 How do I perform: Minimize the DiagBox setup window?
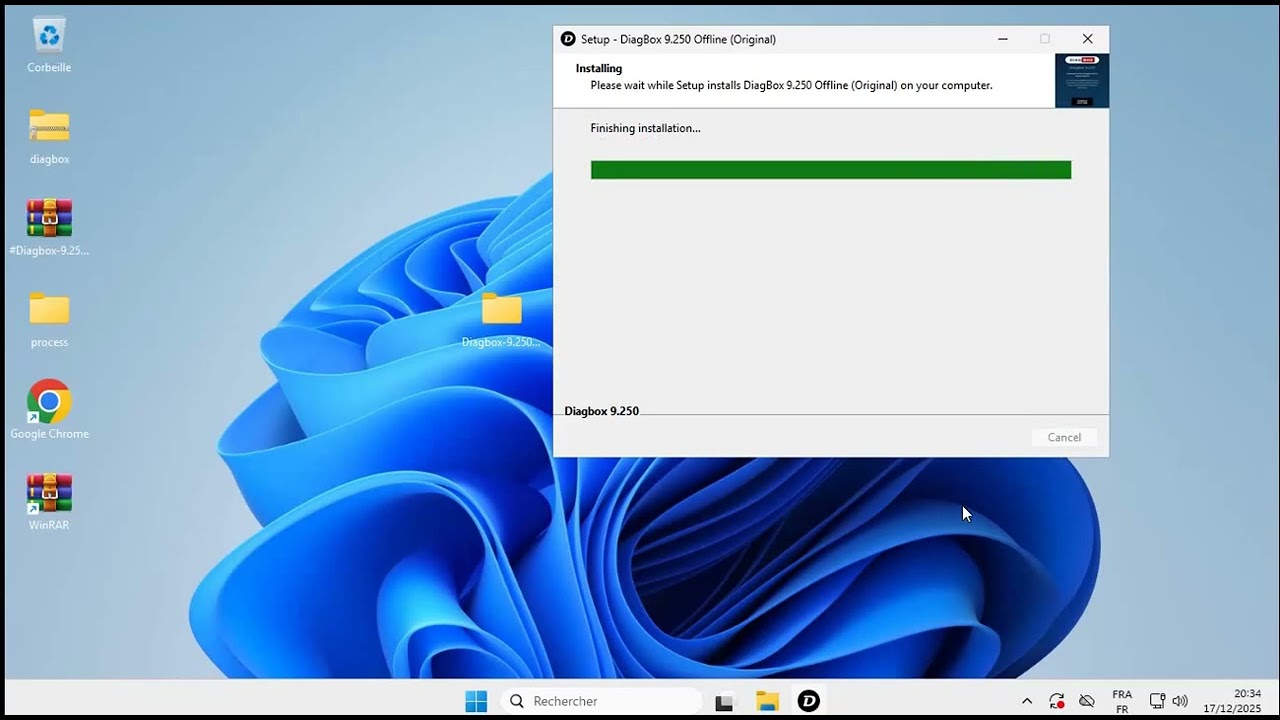tap(1003, 39)
